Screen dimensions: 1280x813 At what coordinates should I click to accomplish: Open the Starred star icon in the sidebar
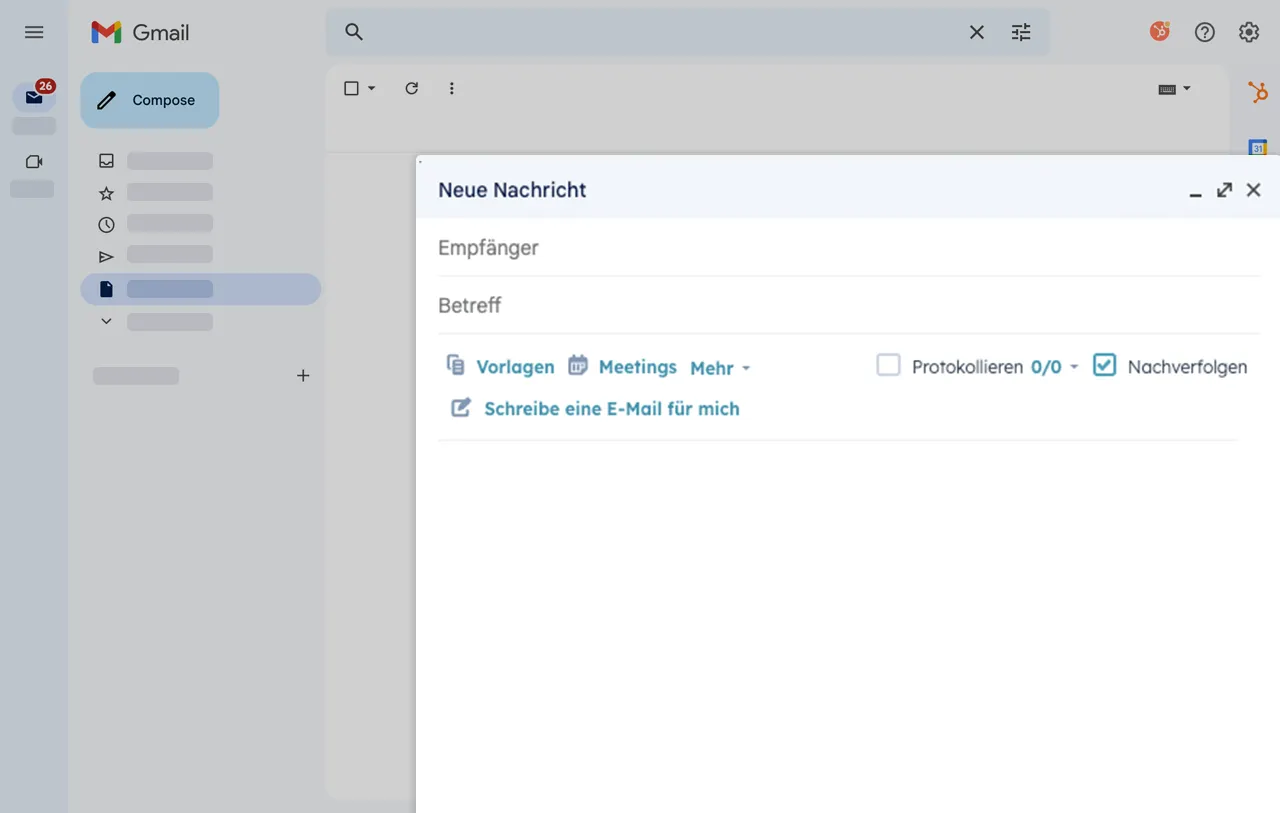point(107,192)
